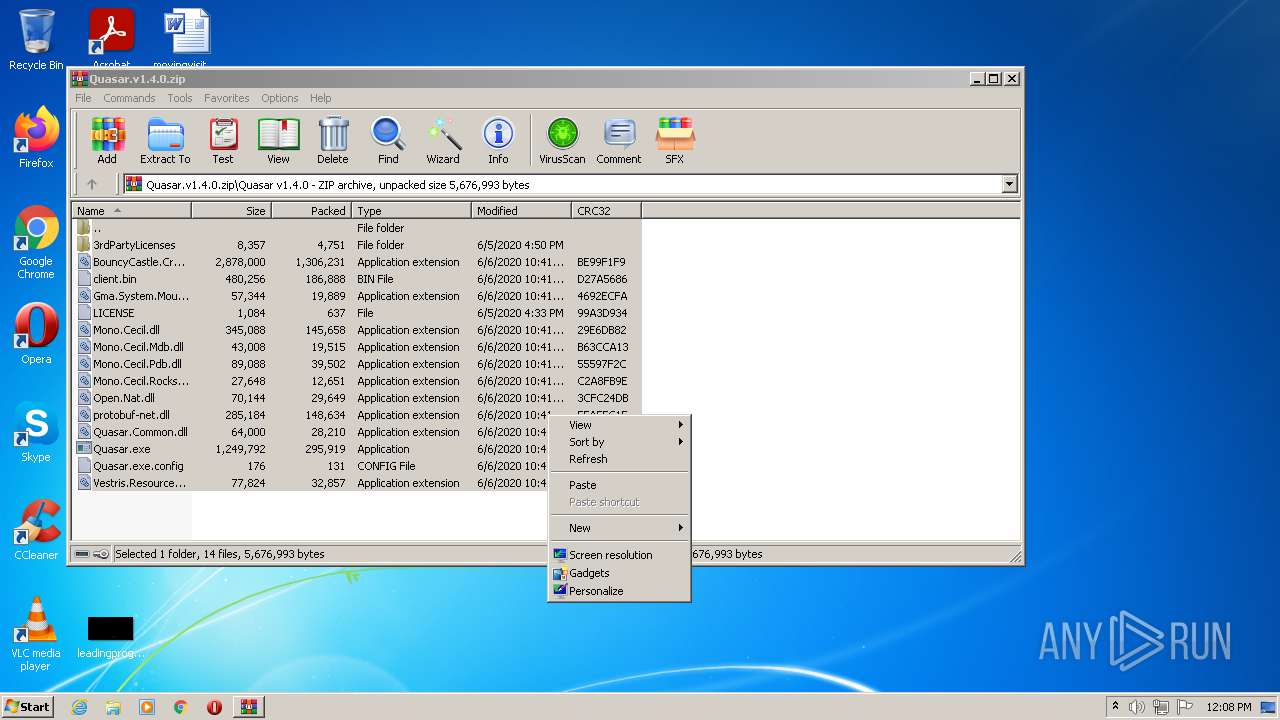
Task: Sort by the Modified column header
Action: (521, 210)
